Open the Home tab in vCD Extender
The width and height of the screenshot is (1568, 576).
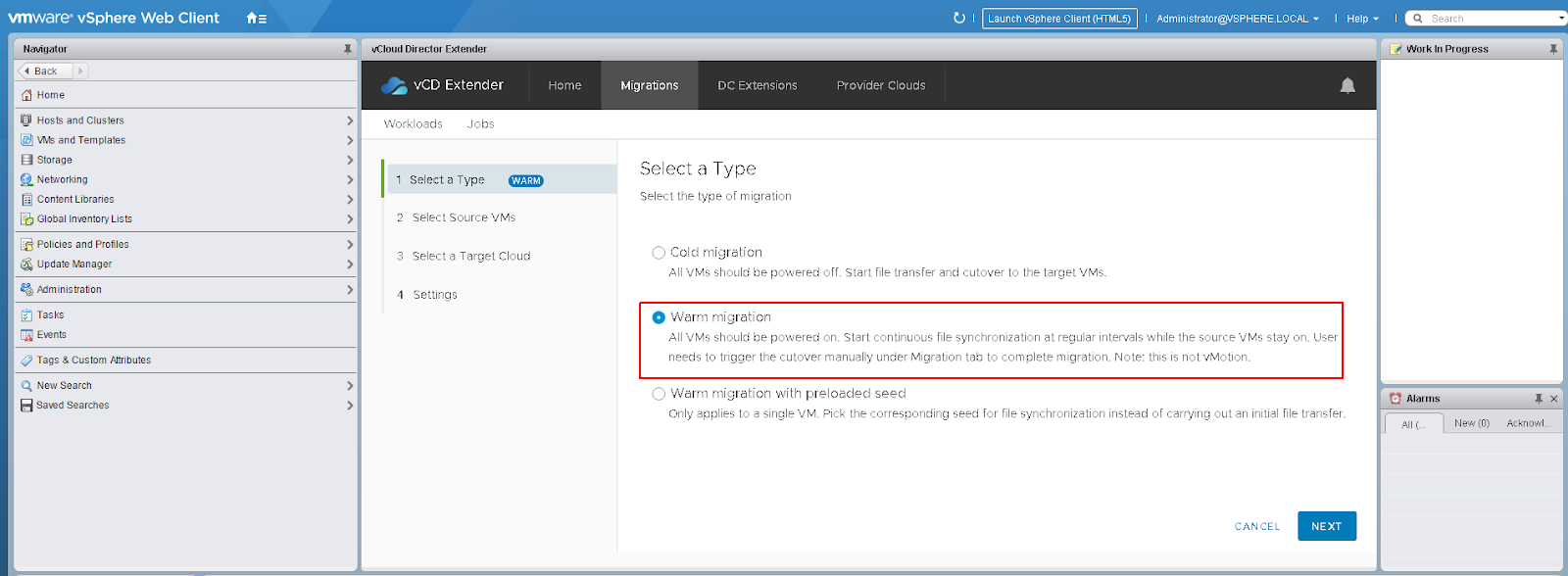tap(564, 85)
